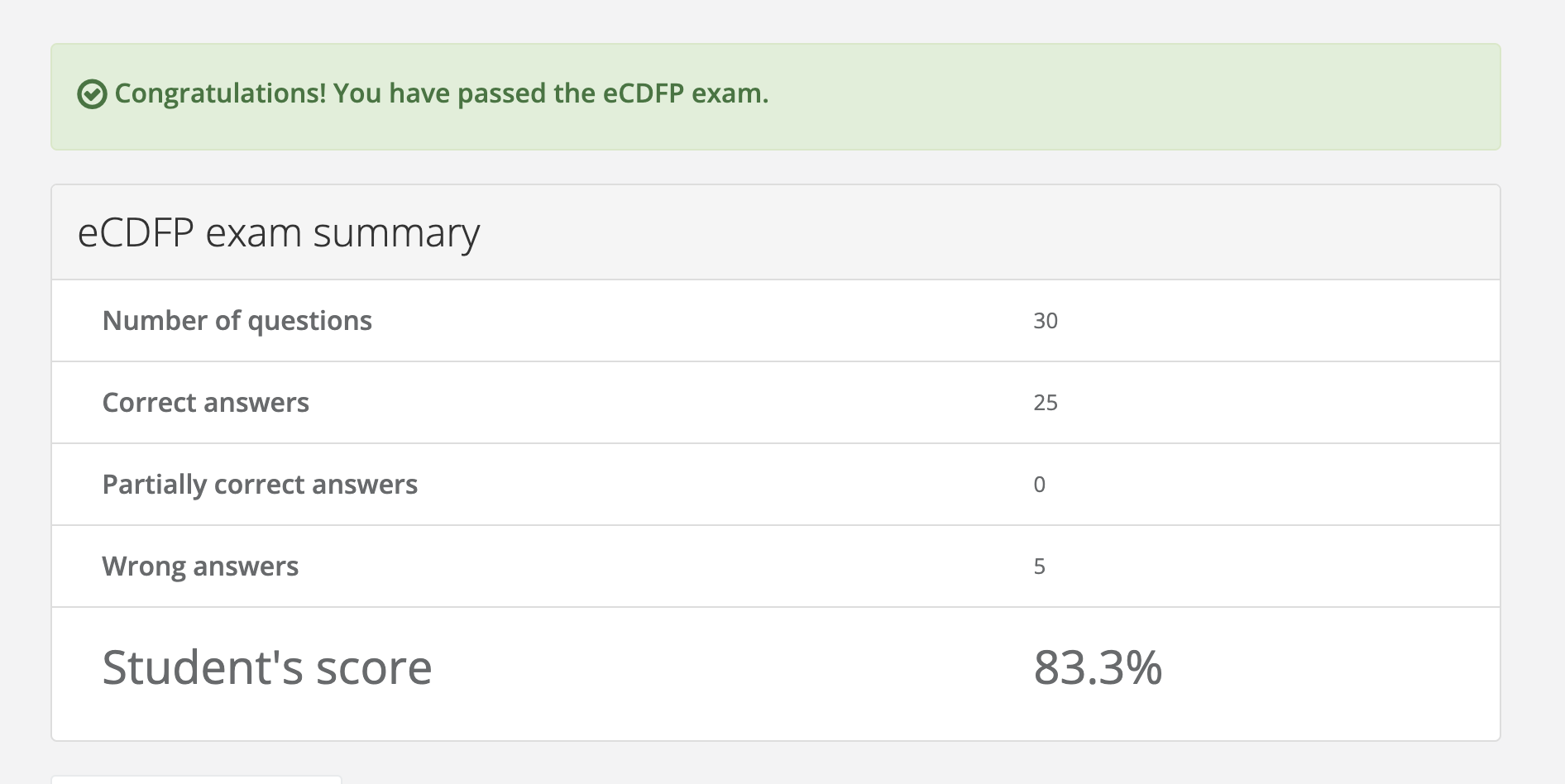
Task: Click the partially visible button below the summary panel
Action: (x=196, y=779)
